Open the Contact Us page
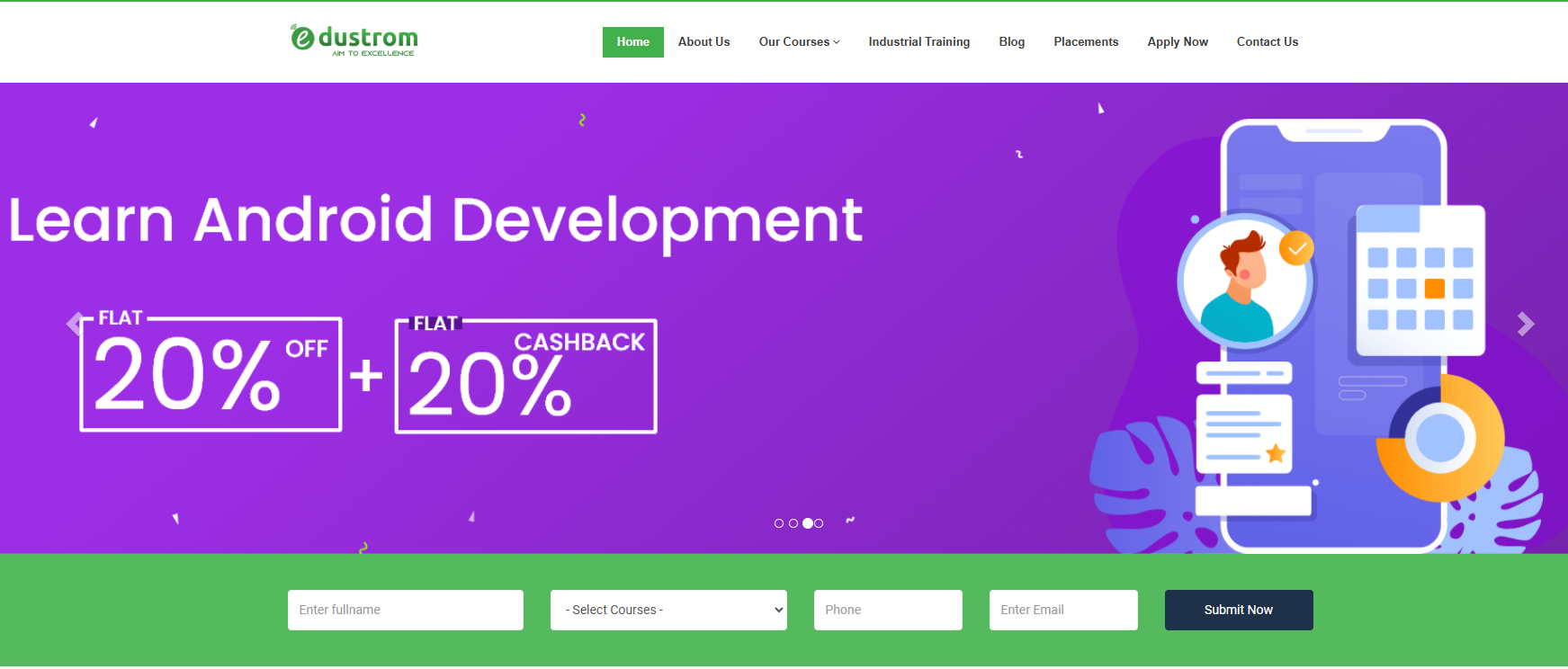 point(1268,42)
